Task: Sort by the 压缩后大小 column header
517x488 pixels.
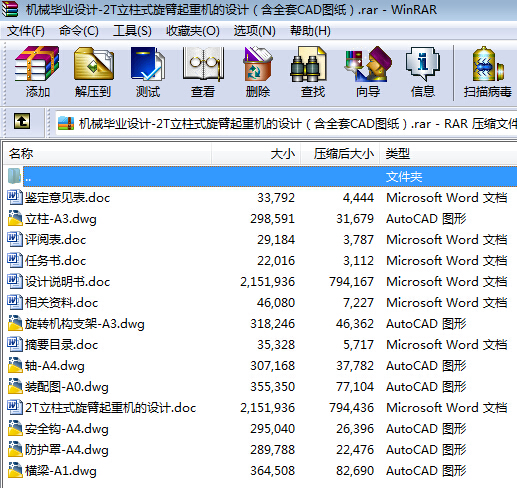Action: coord(340,154)
